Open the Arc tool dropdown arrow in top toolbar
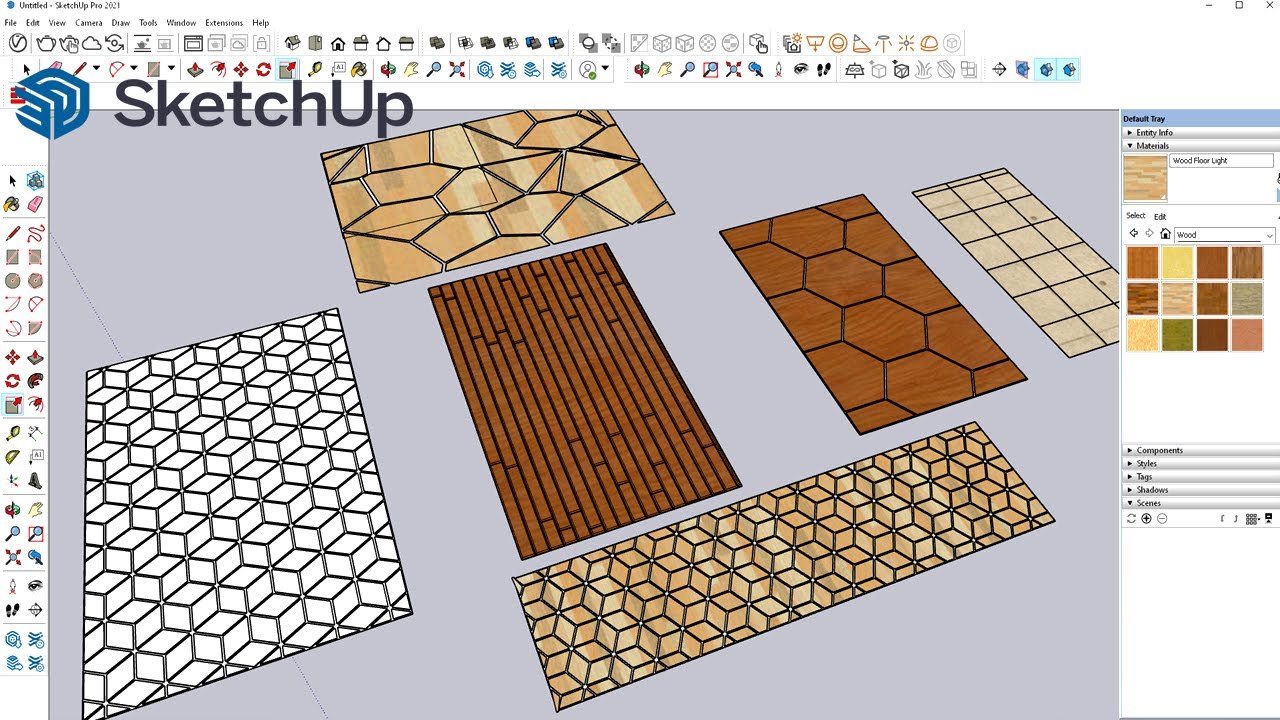1280x720 pixels. click(134, 69)
